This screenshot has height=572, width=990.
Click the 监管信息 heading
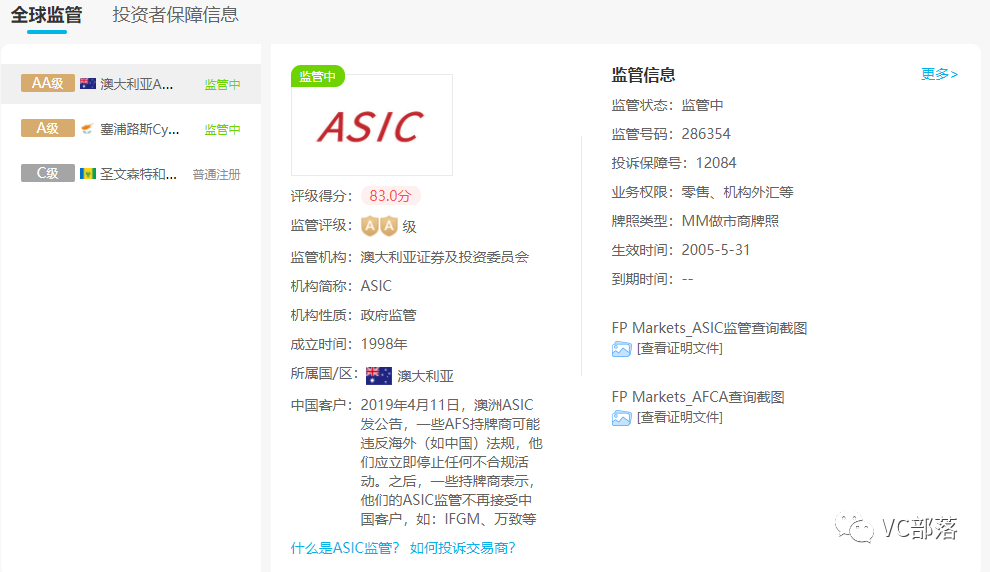click(643, 75)
